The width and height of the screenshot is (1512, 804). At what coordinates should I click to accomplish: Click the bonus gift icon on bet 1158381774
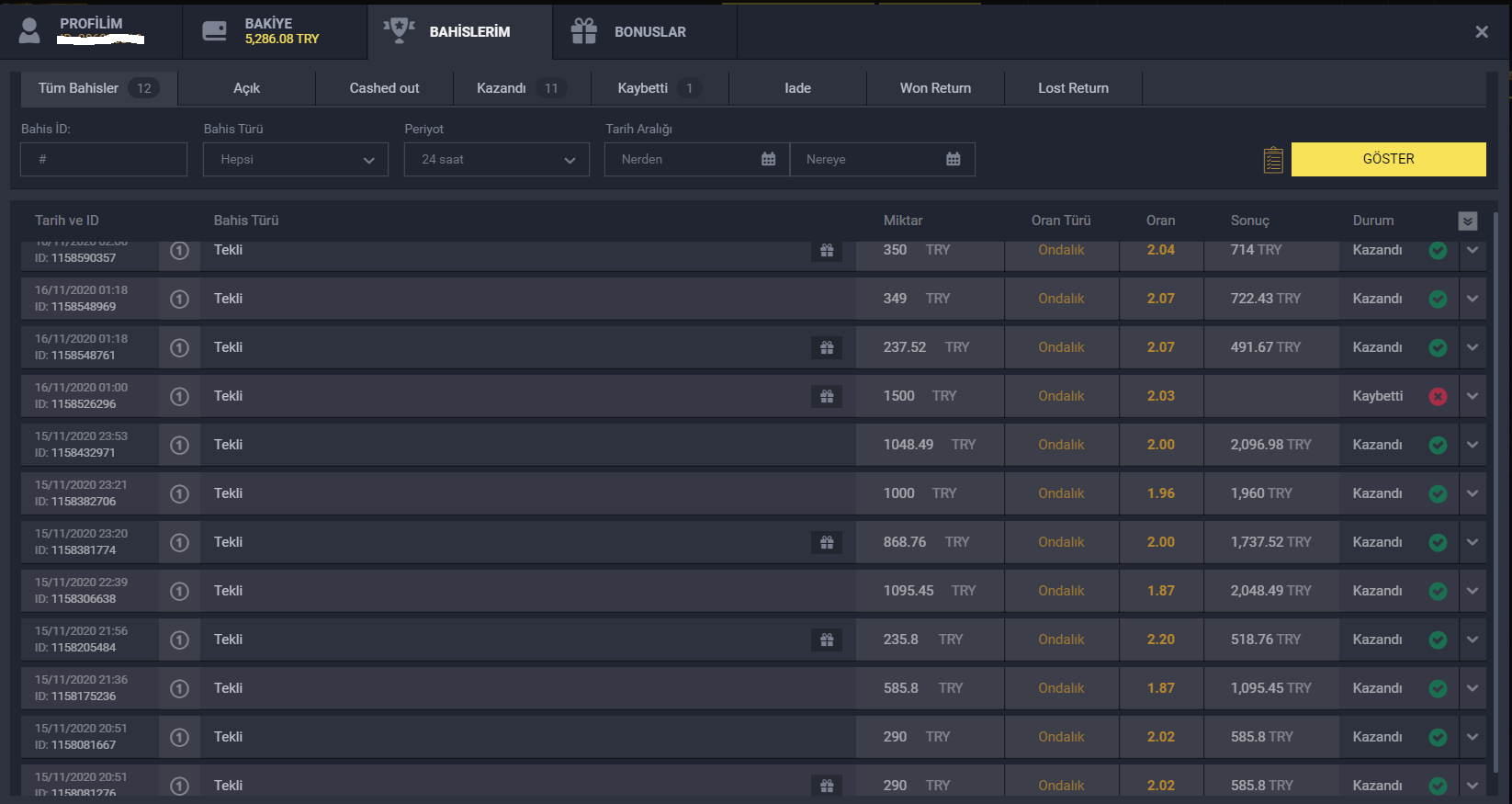tap(827, 542)
